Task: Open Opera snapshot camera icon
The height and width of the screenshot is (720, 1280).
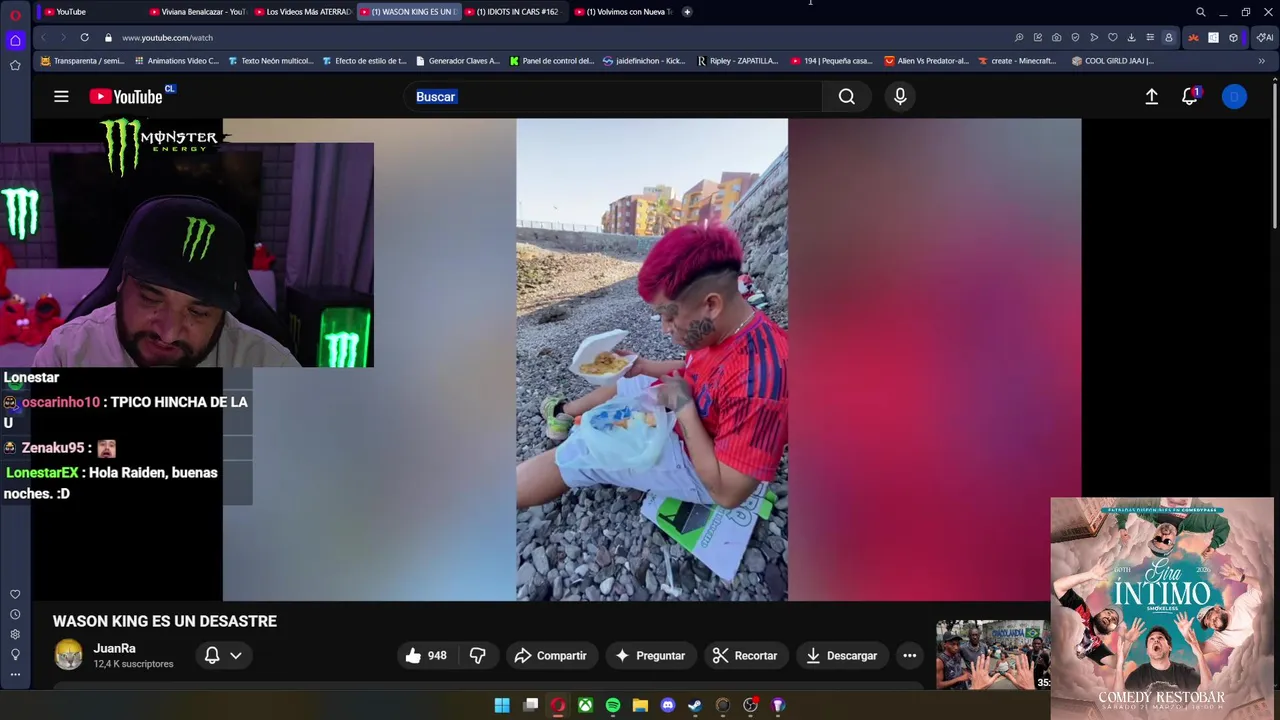Action: [1056, 37]
